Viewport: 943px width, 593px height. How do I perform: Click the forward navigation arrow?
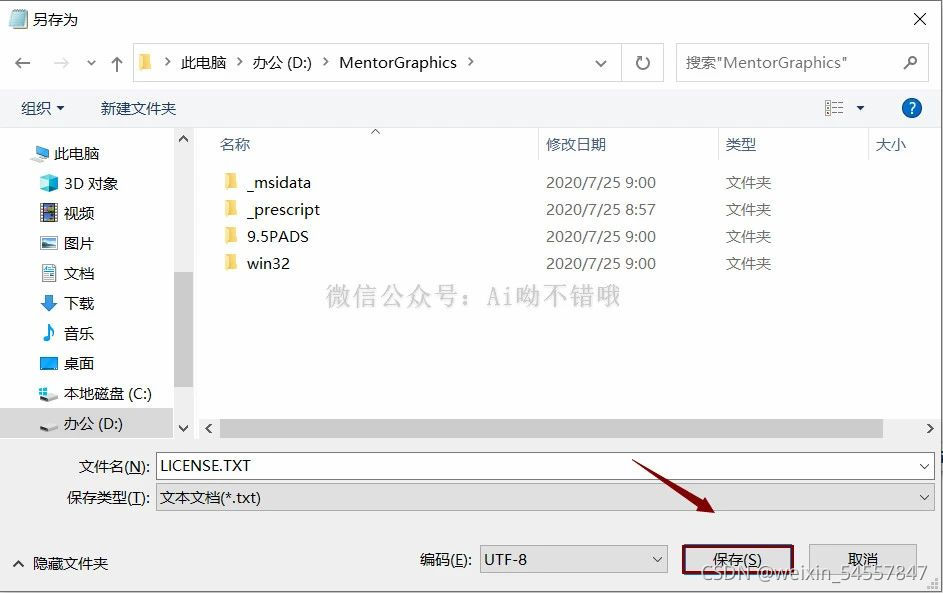tap(61, 63)
